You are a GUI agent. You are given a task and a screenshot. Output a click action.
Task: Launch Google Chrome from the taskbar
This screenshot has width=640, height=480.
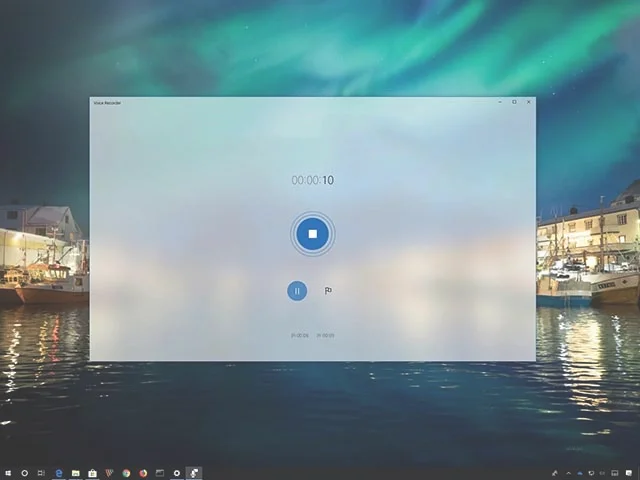(126, 473)
